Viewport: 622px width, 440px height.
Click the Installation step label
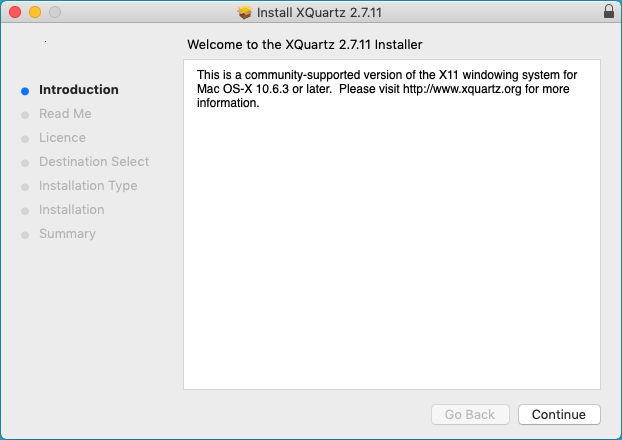coord(71,210)
